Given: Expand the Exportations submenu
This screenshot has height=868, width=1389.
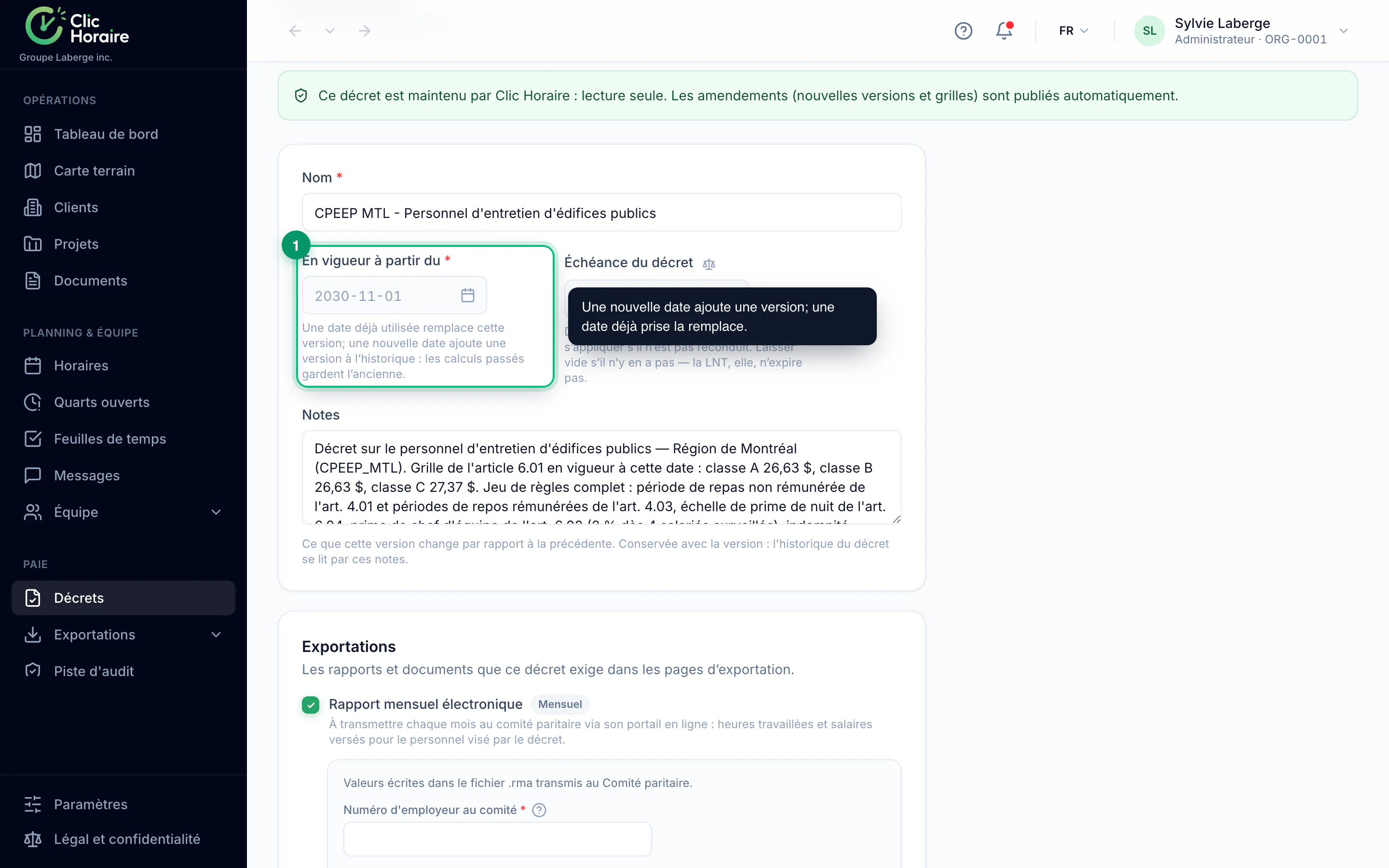Looking at the screenshot, I should coord(217,634).
